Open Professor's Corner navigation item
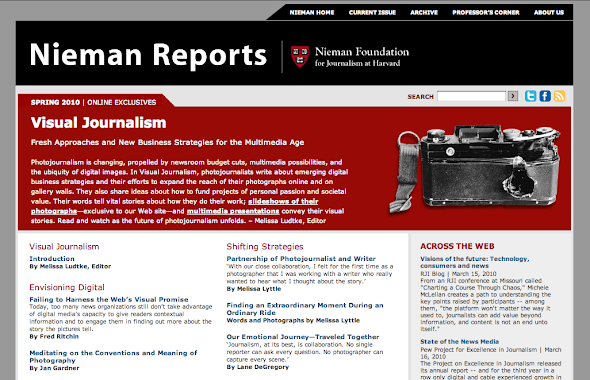 [x=486, y=12]
